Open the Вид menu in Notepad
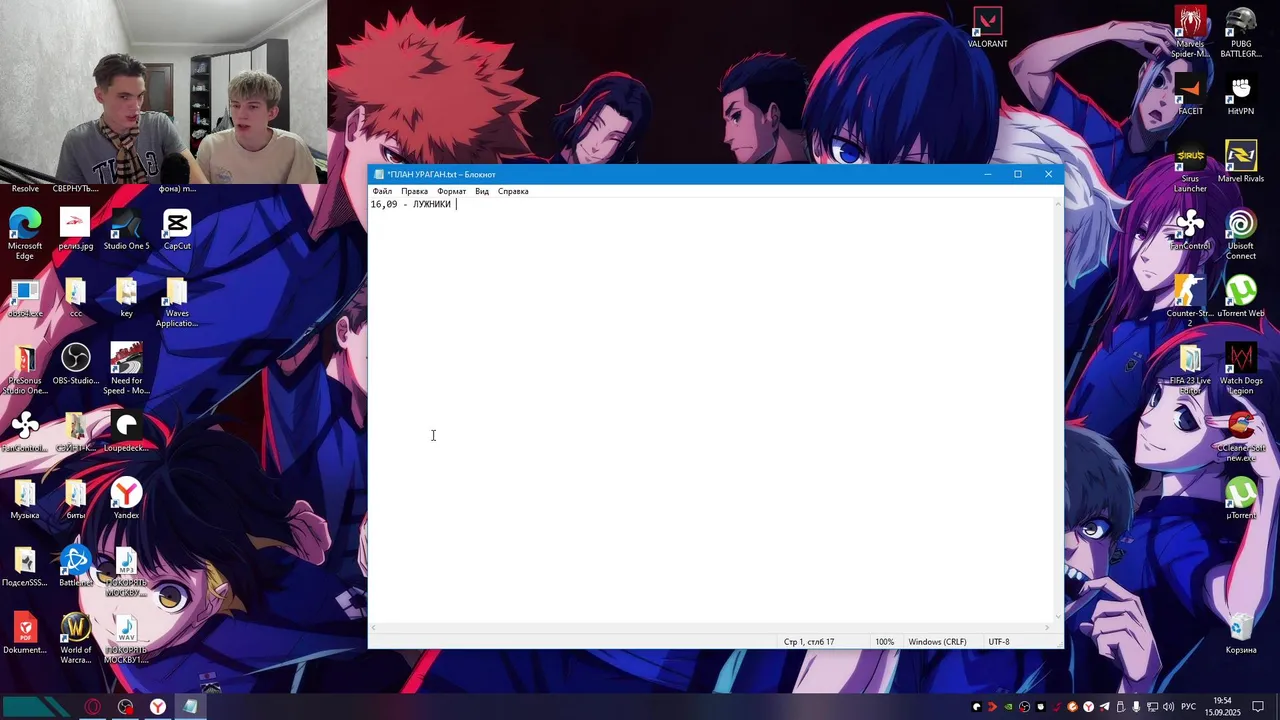Screen dimensions: 1280x720 pyautogui.click(x=482, y=191)
